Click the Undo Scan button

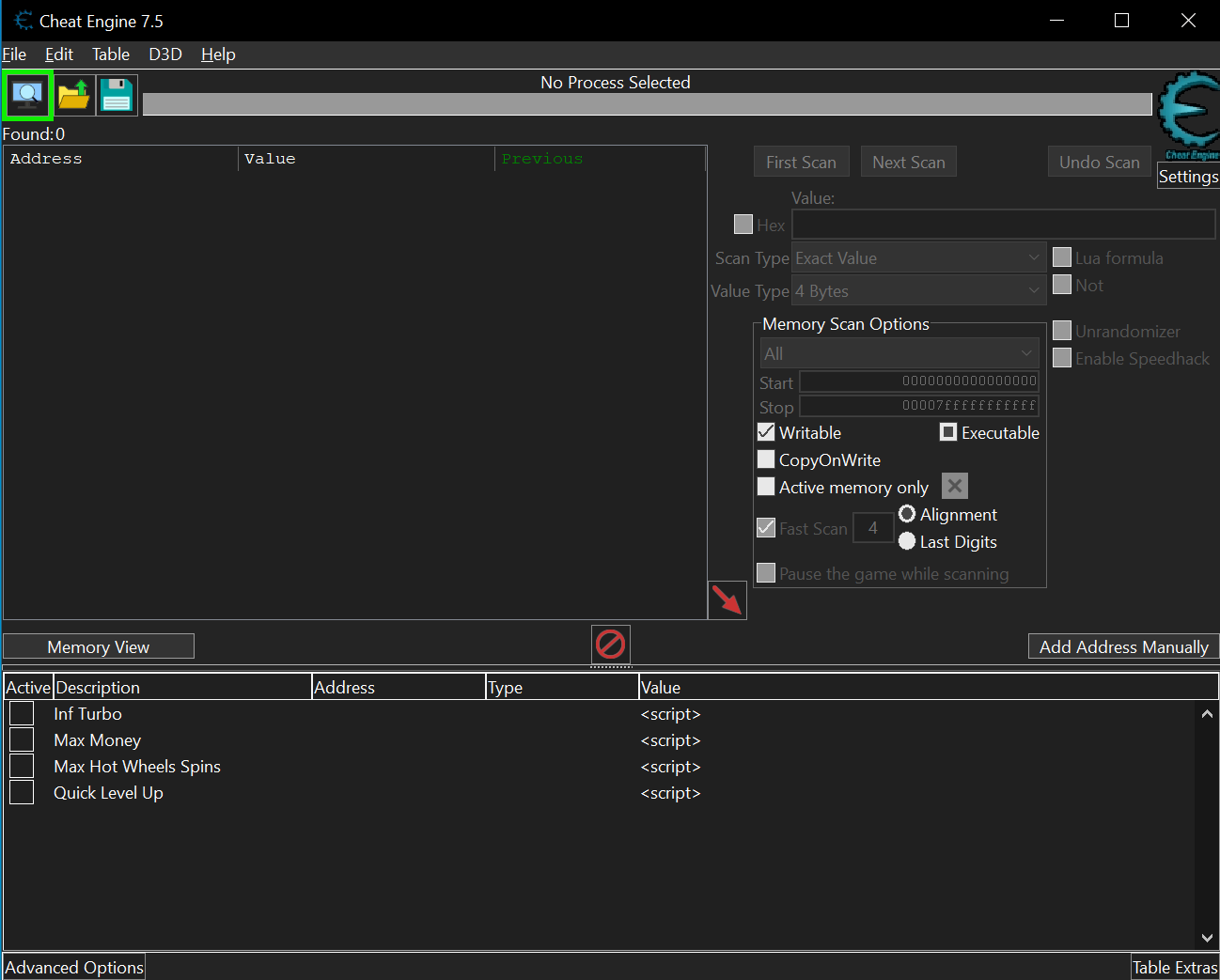1100,162
